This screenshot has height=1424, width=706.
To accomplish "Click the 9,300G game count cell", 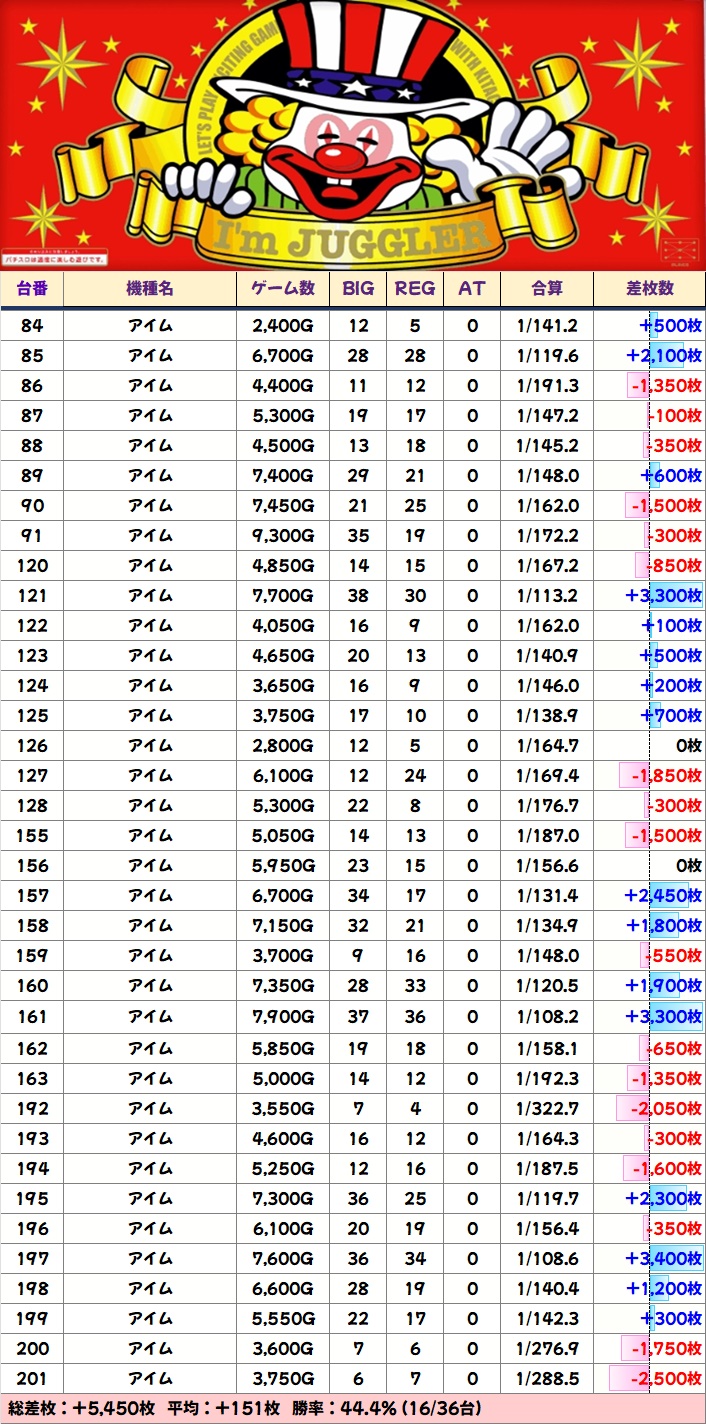I will tap(283, 536).
